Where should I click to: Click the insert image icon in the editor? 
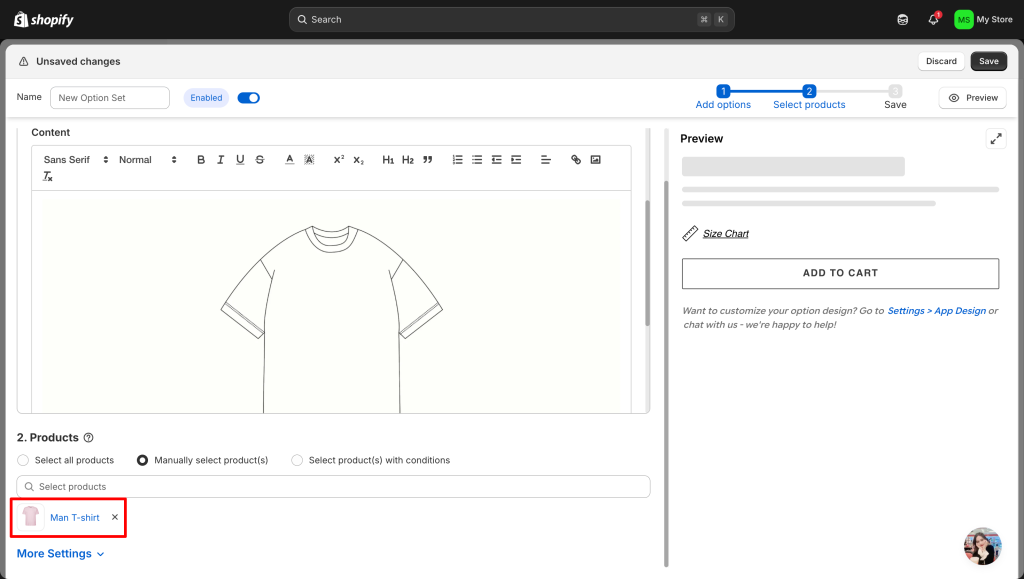coord(596,160)
